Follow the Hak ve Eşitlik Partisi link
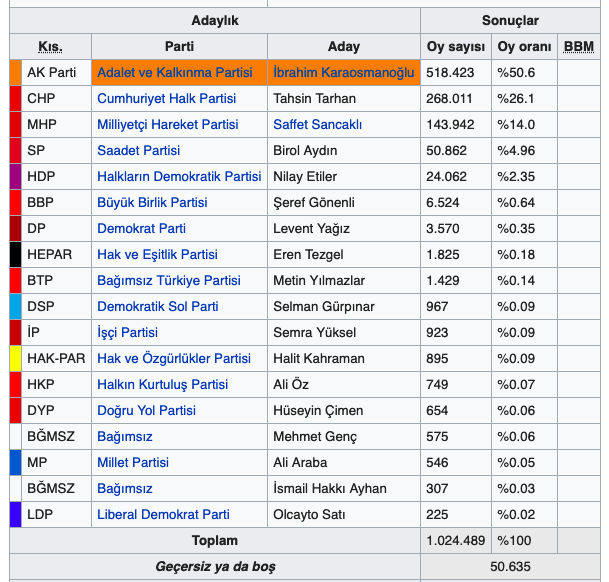 pyautogui.click(x=157, y=255)
